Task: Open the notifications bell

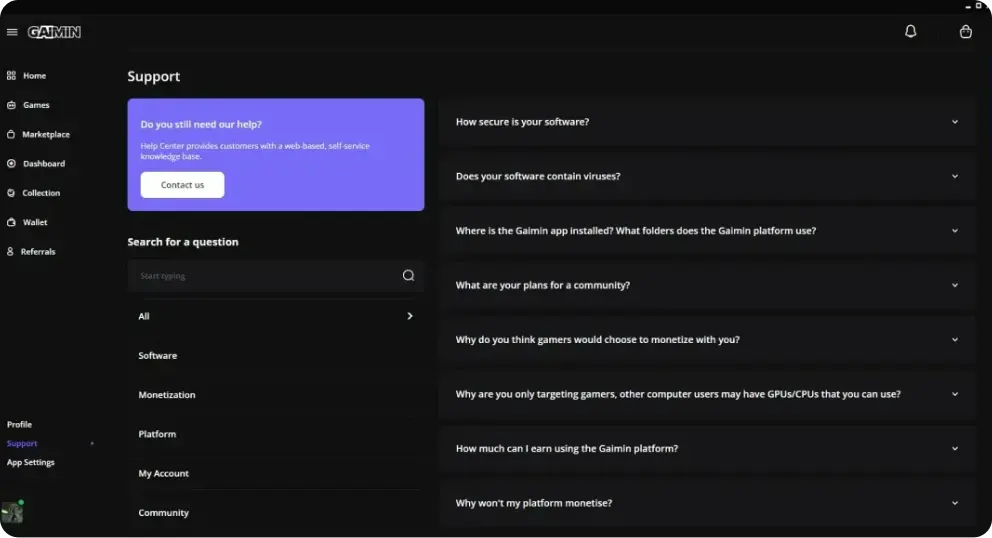Action: (x=910, y=32)
